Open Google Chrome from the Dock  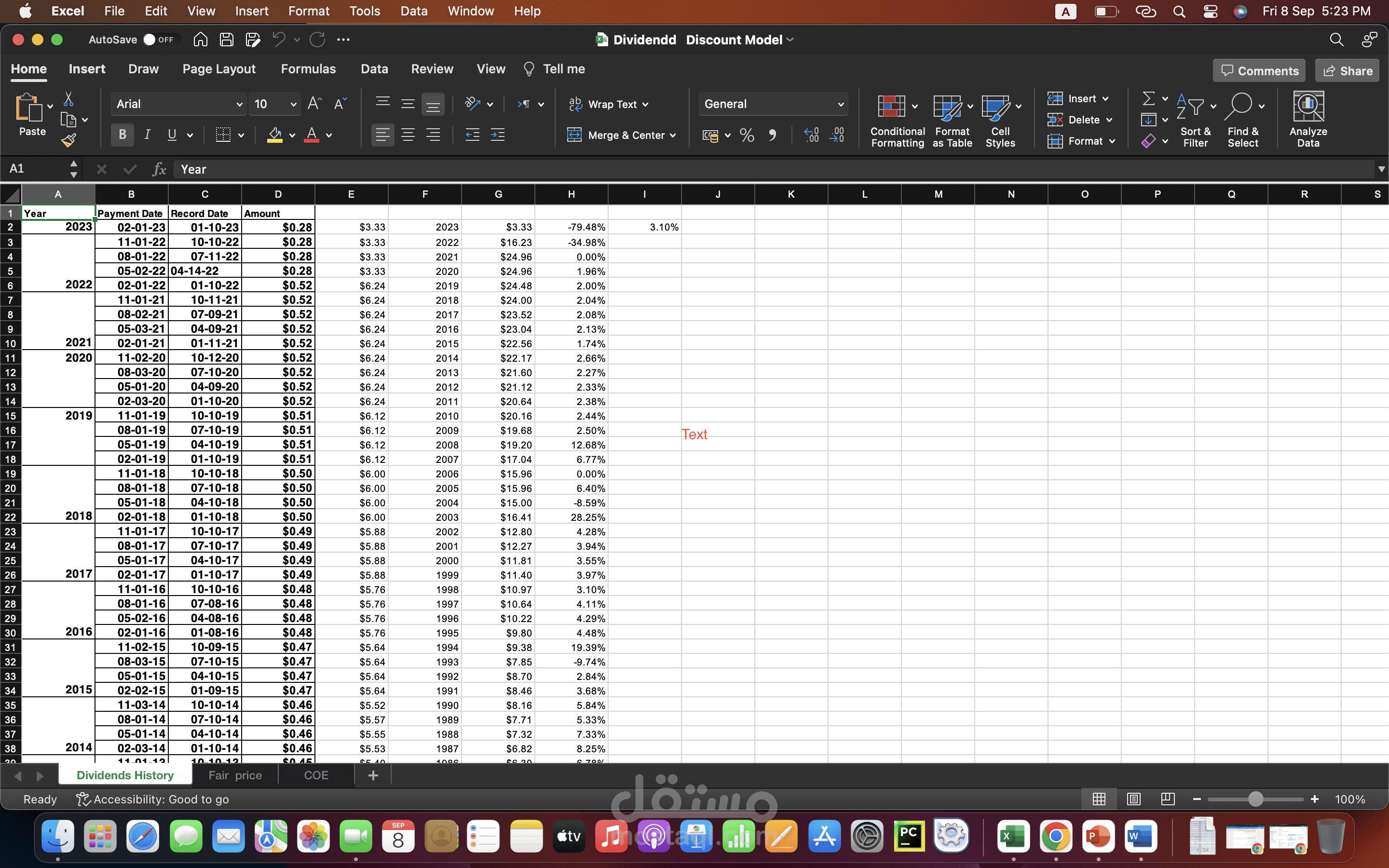coord(1056,836)
